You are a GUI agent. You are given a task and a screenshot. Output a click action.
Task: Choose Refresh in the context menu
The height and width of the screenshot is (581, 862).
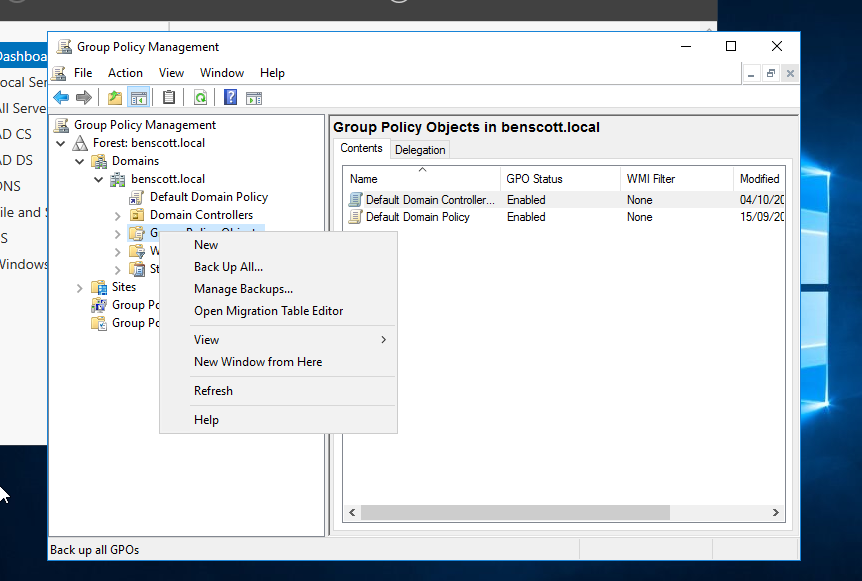(278, 391)
